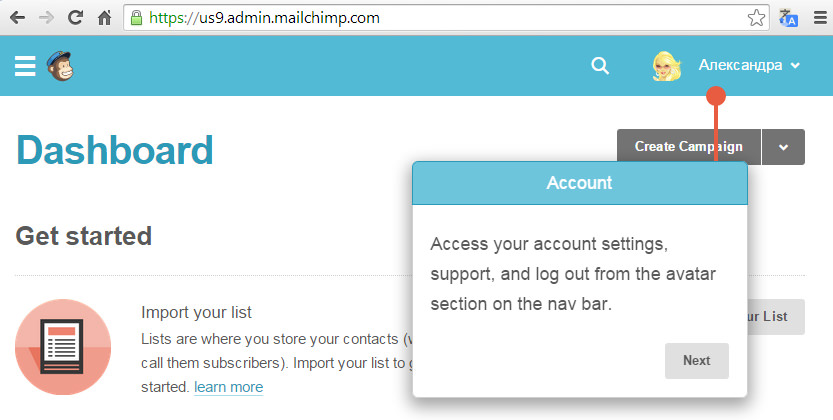The height and width of the screenshot is (420, 833).
Task: Click Next in the Account tooltip
Action: 696,361
